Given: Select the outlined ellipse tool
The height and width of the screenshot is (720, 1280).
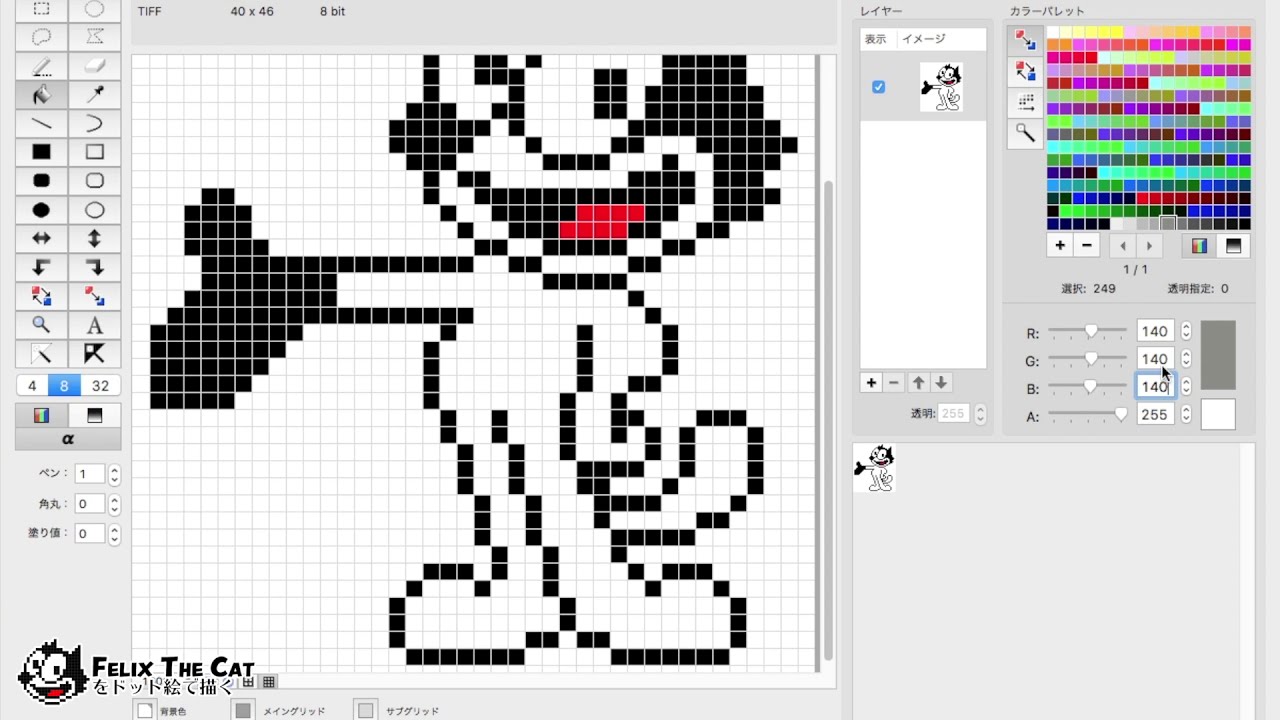Looking at the screenshot, I should coord(94,210).
